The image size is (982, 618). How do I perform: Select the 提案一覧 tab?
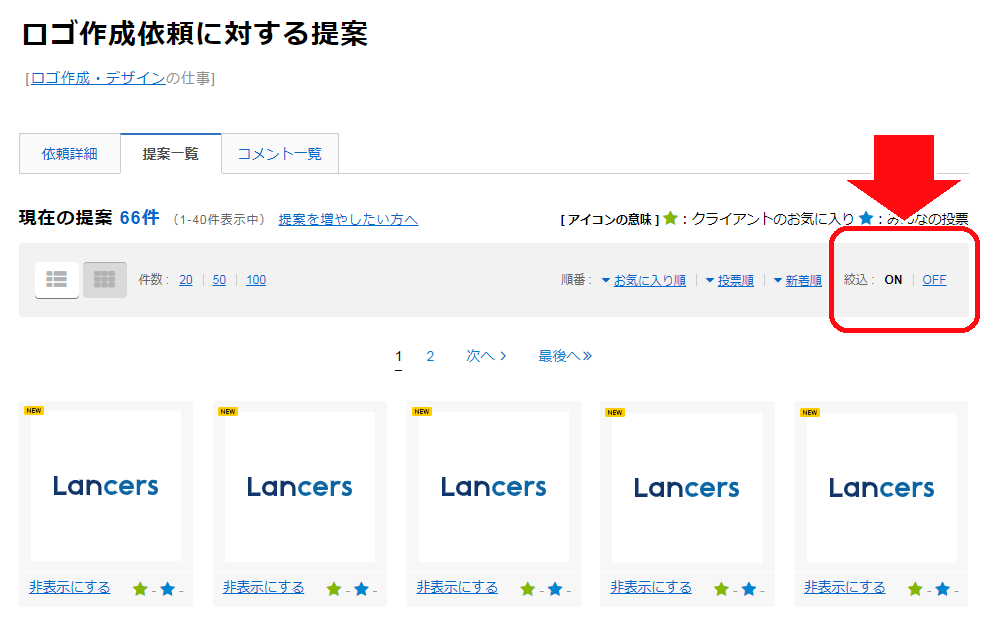tap(170, 153)
